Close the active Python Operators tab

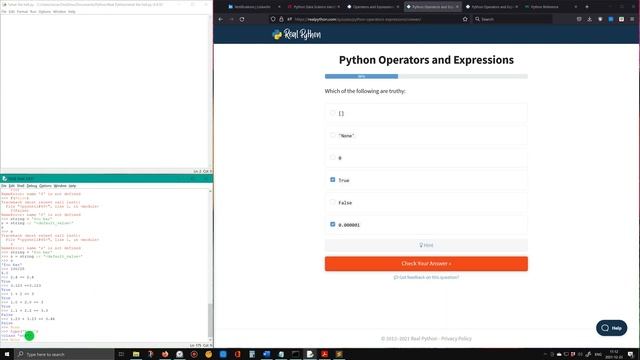(x=457, y=7)
